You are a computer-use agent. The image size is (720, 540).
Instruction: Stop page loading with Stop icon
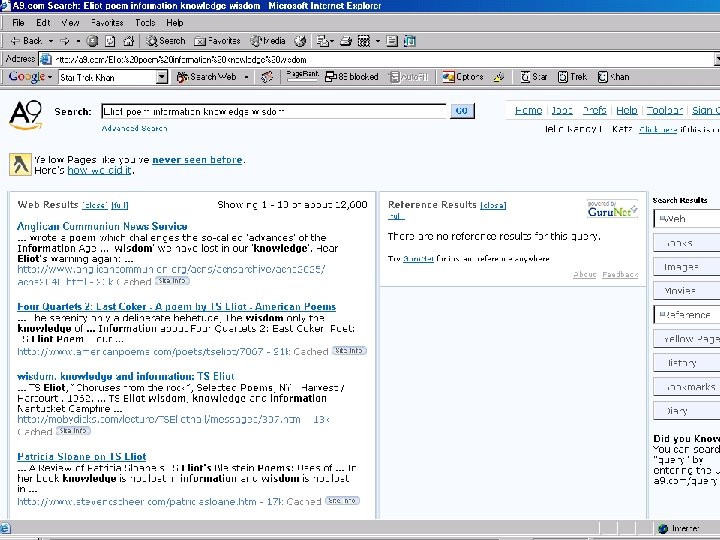pyautogui.click(x=92, y=41)
